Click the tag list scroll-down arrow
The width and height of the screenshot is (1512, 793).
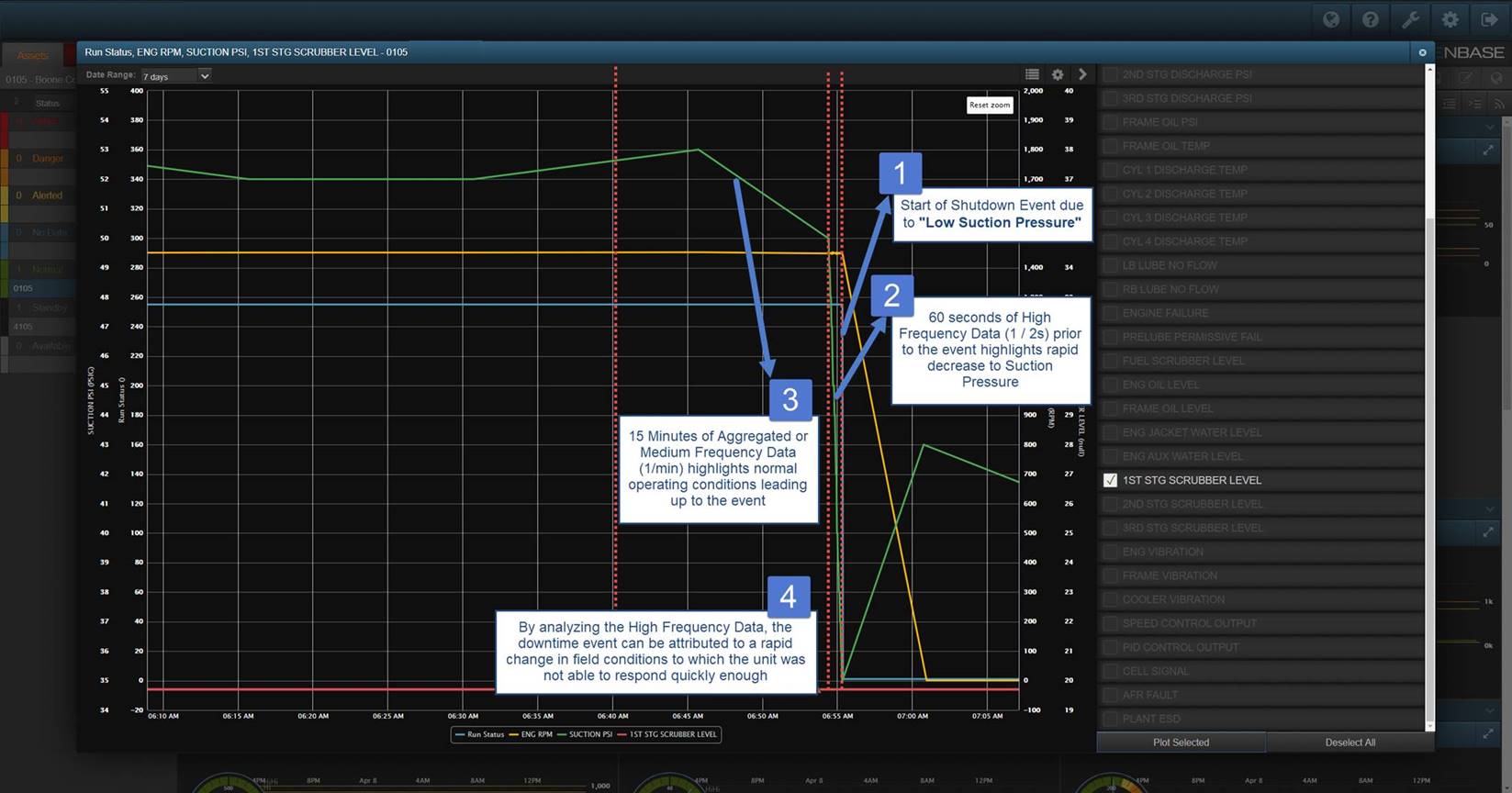pyautogui.click(x=1429, y=726)
